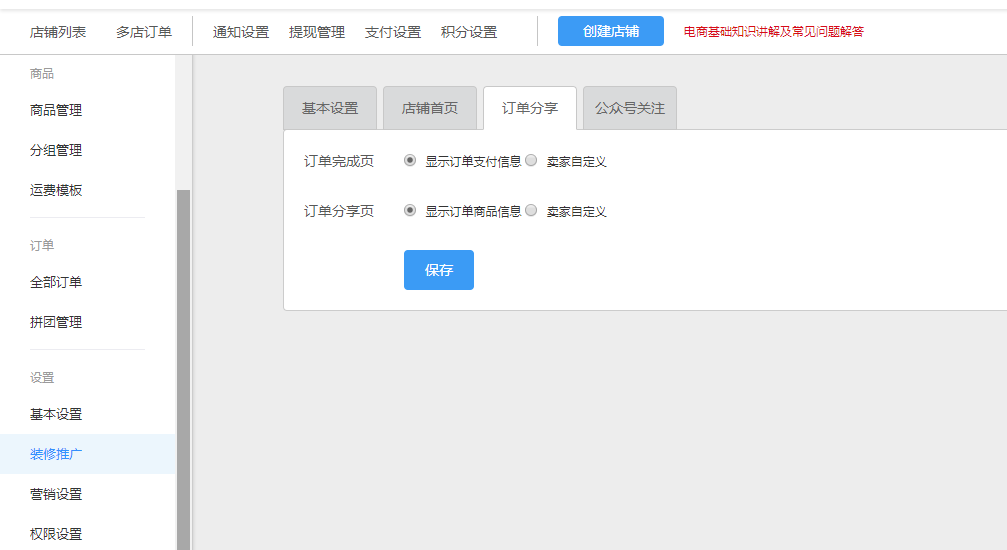Choose 卖家自定义 for 订单分享页
This screenshot has width=1007, height=550.
coord(531,210)
